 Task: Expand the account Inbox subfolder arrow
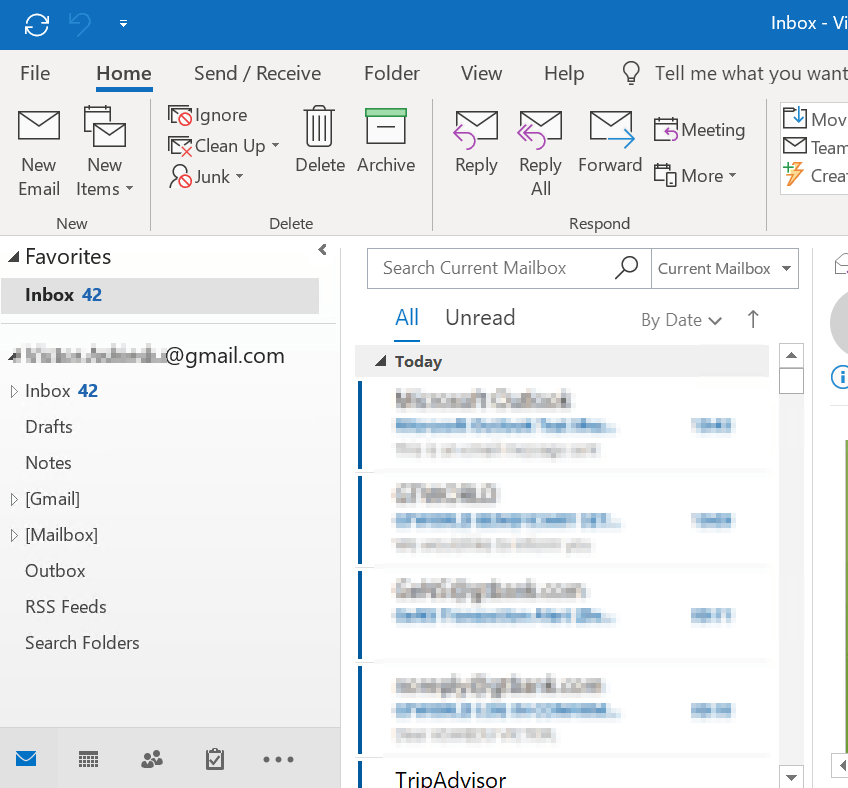(14, 391)
